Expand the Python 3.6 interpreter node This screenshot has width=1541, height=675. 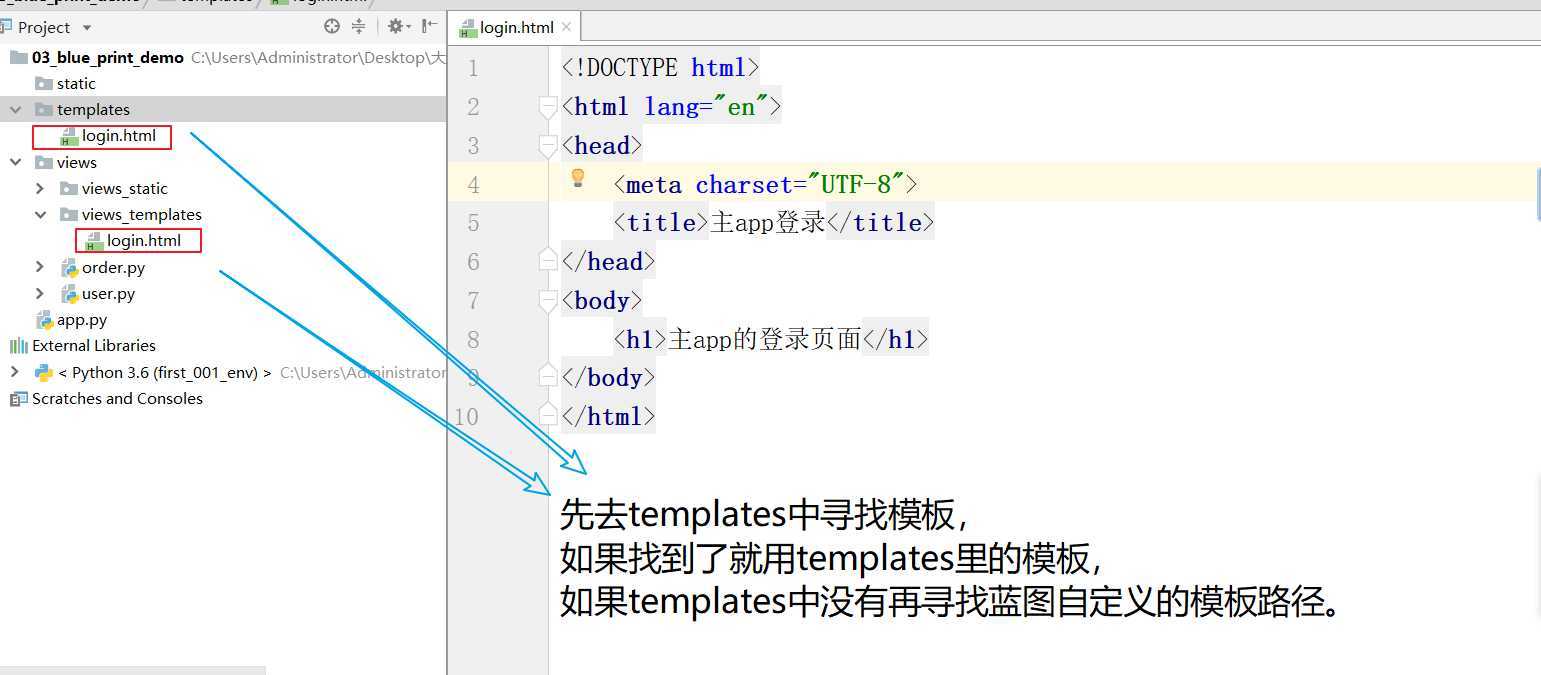(x=13, y=371)
